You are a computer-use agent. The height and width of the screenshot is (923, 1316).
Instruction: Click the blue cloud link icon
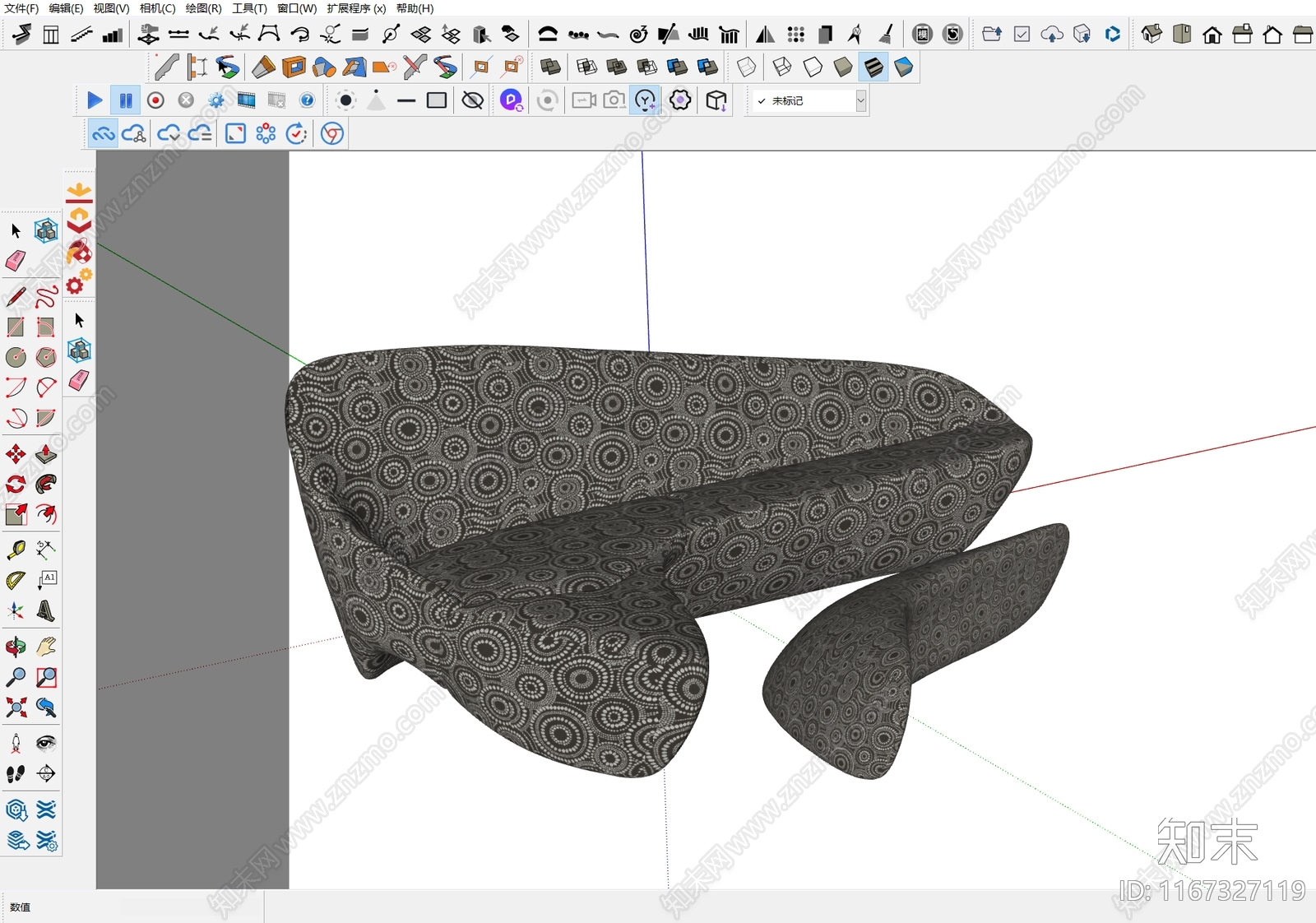click(103, 133)
